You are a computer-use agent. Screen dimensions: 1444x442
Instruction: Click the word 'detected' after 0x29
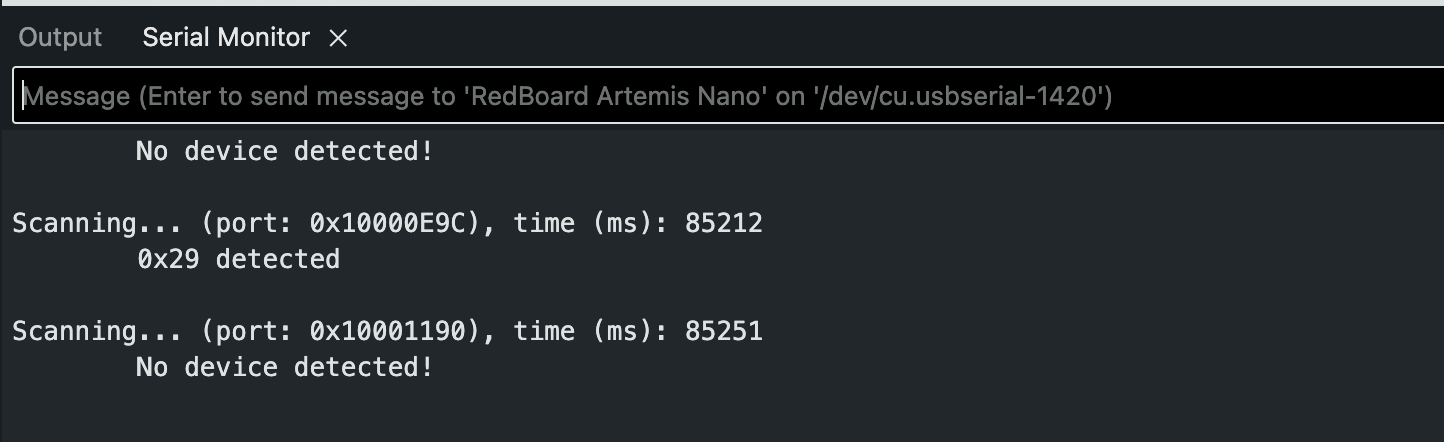(278, 260)
